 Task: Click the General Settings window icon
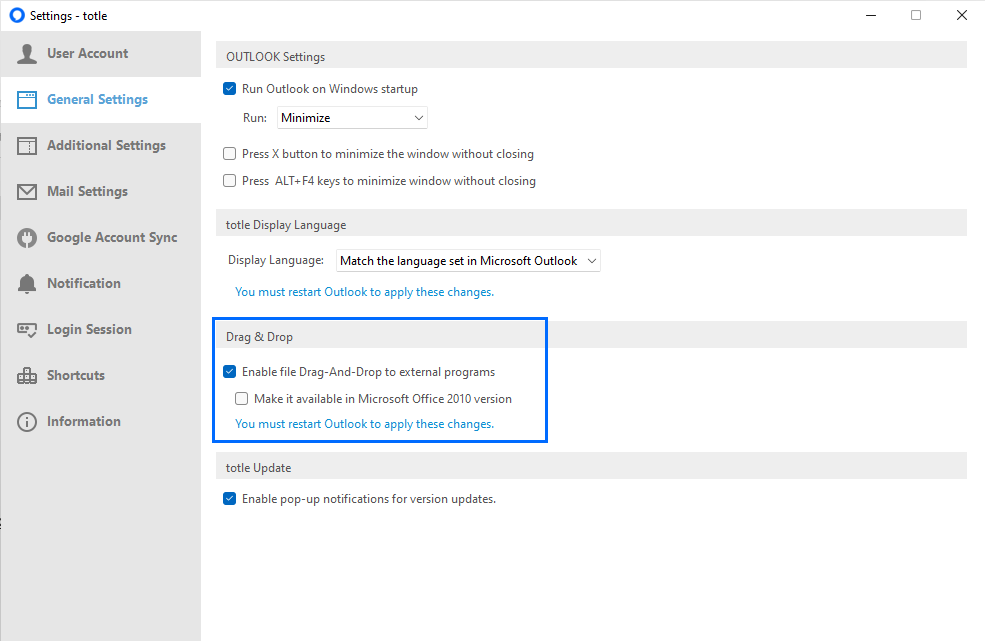click(26, 100)
